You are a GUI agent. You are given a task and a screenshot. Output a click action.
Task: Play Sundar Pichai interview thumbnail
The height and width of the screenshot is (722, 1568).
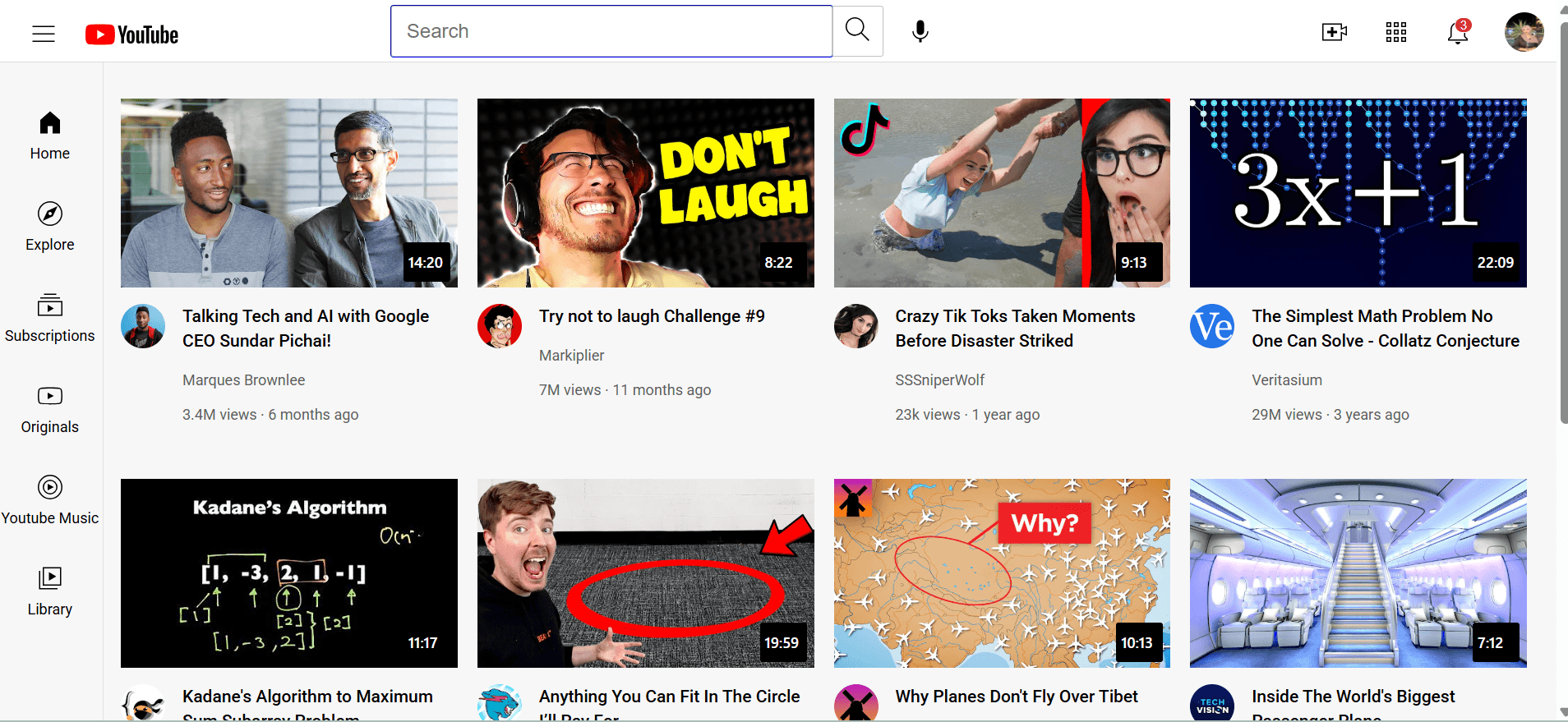289,193
